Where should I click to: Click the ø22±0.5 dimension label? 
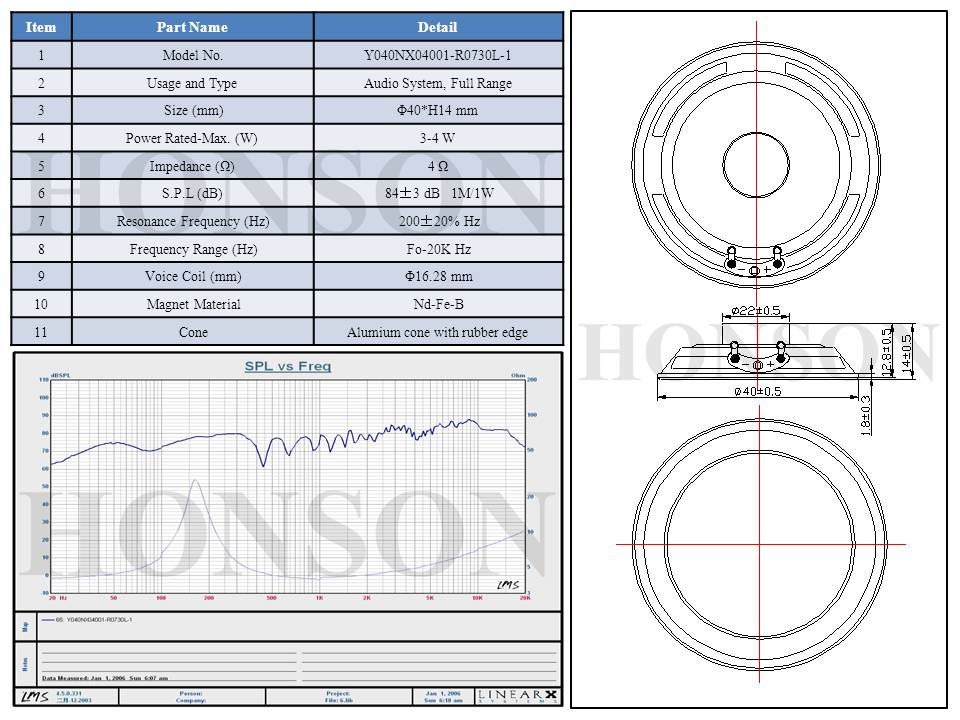click(756, 310)
